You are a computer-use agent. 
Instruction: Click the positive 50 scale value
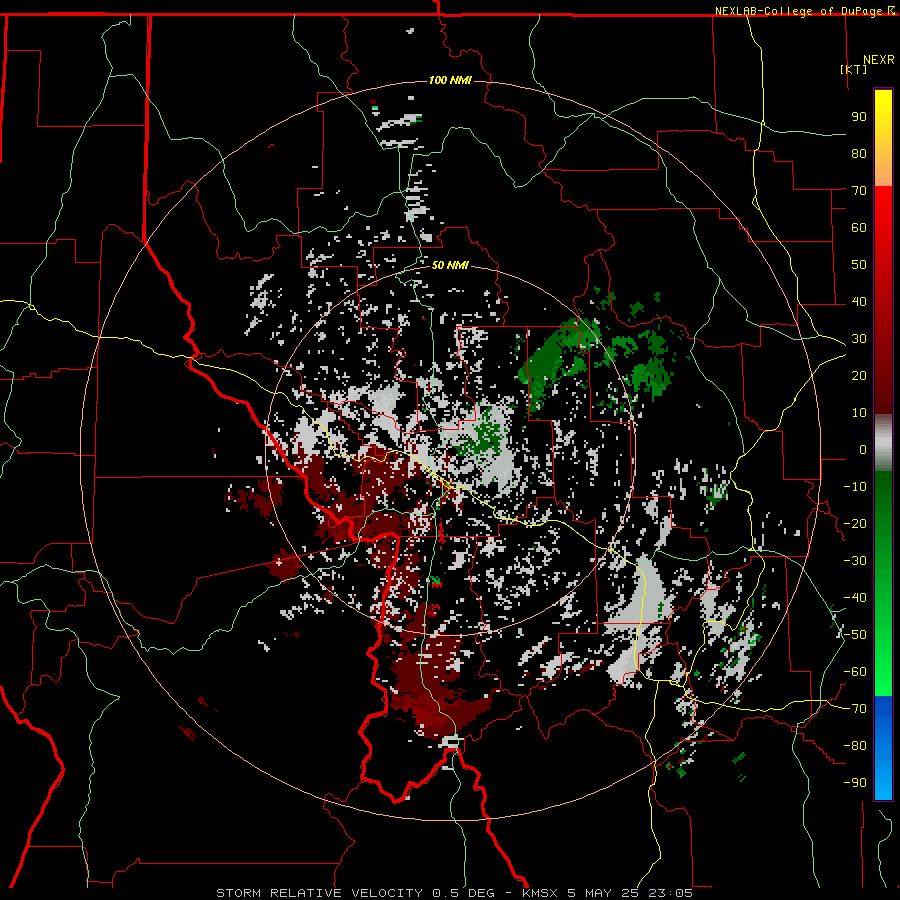tap(859, 265)
